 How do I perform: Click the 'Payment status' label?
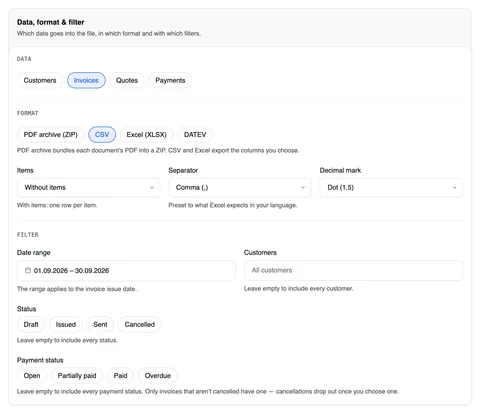(40, 360)
